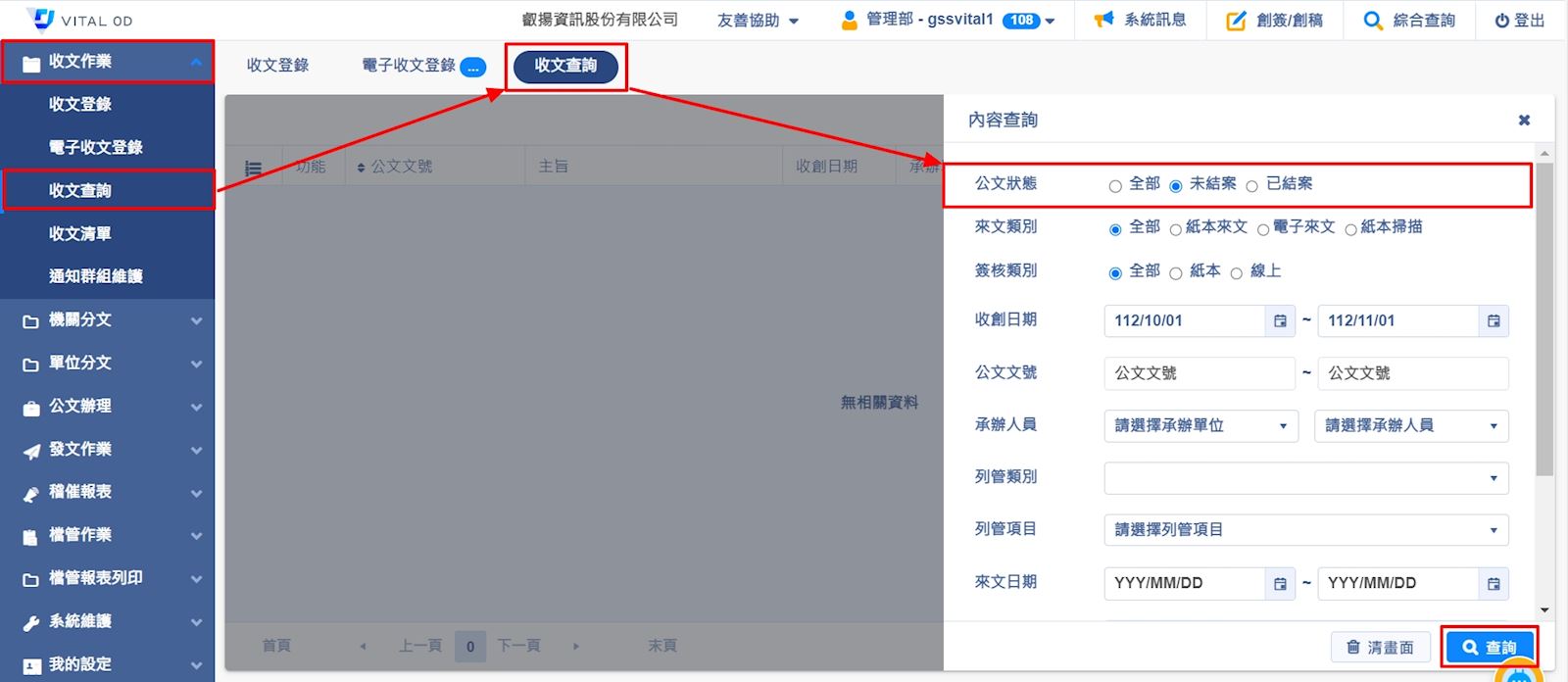The width and height of the screenshot is (1568, 682).
Task: Expand the 公文辦理 chevron
Action: click(196, 407)
